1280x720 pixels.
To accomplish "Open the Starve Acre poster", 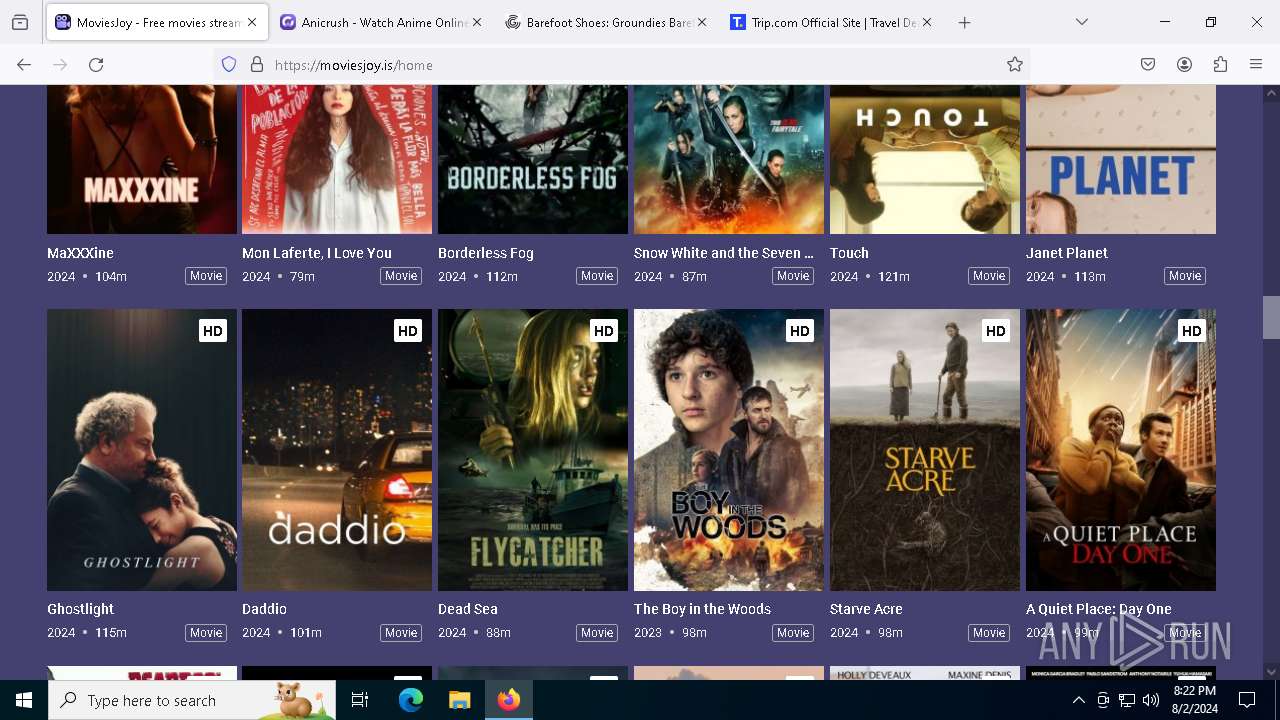I will [925, 450].
